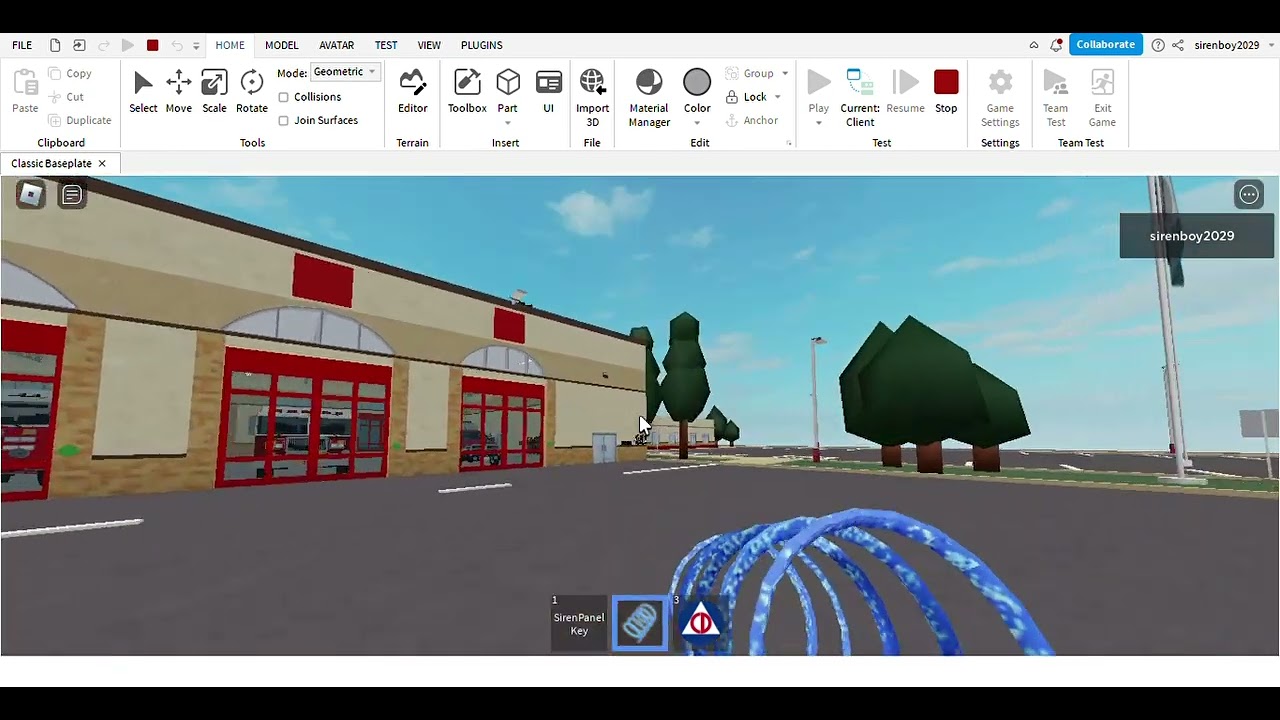Image resolution: width=1280 pixels, height=720 pixels.
Task: Enable the Collisions checkbox
Action: coord(284,97)
